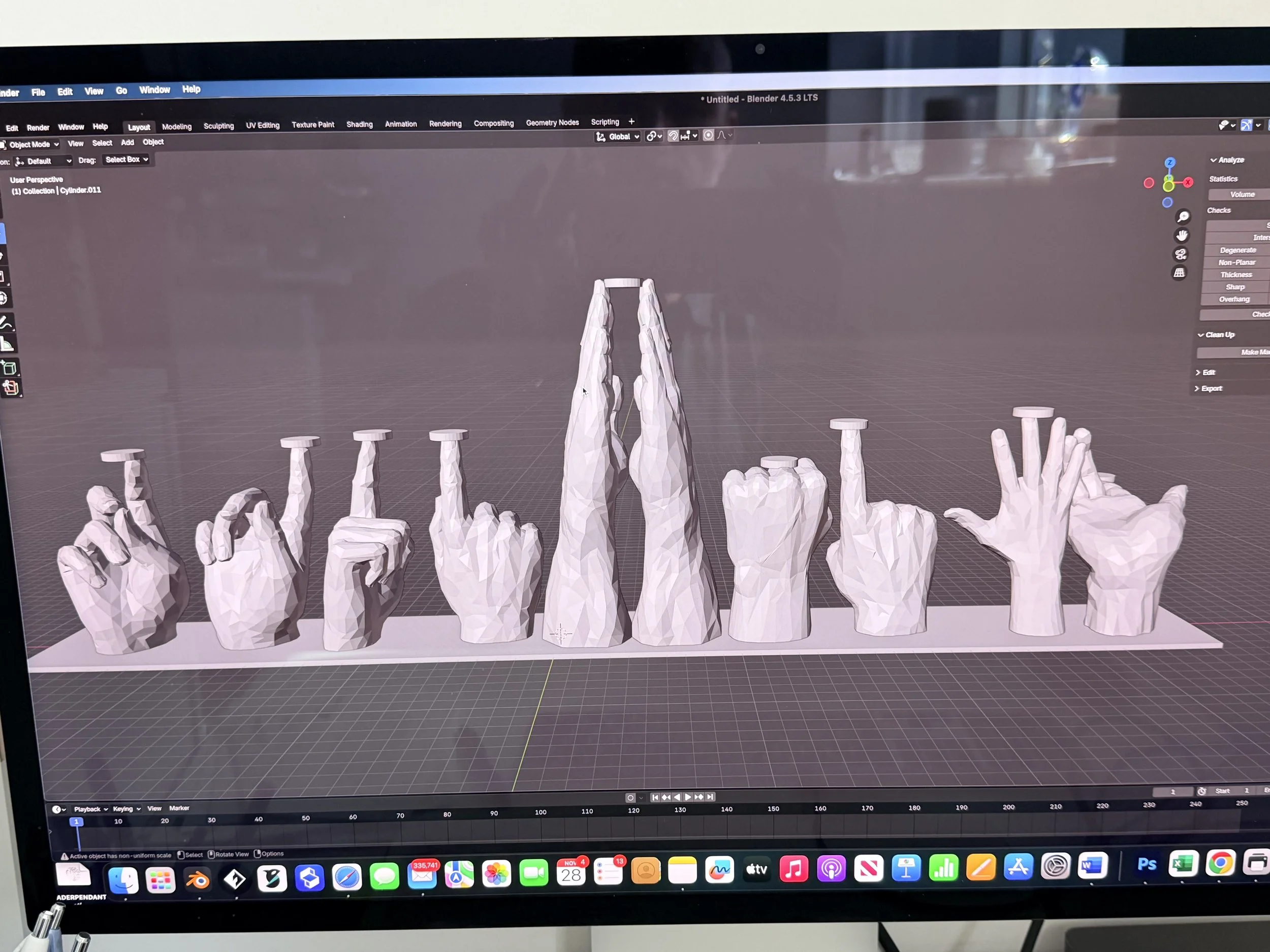The image size is (1270, 952).
Task: Toggle show gizmo button in header
Action: (x=1247, y=125)
